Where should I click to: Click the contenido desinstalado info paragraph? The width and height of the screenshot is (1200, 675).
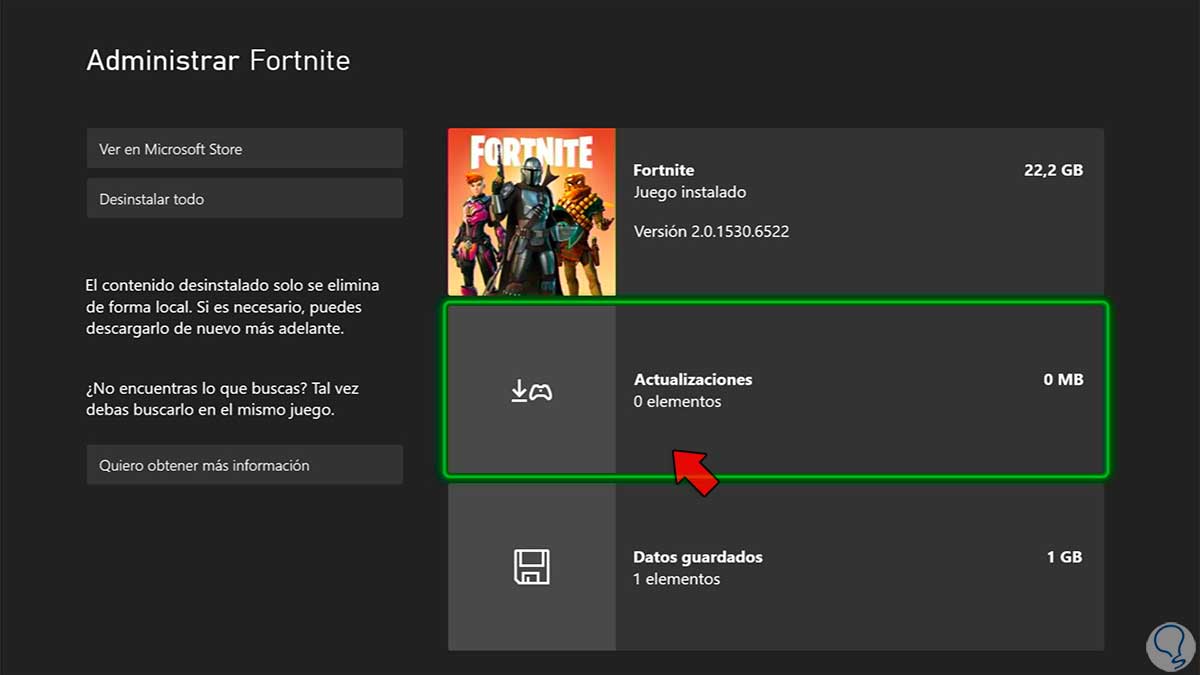click(x=233, y=307)
